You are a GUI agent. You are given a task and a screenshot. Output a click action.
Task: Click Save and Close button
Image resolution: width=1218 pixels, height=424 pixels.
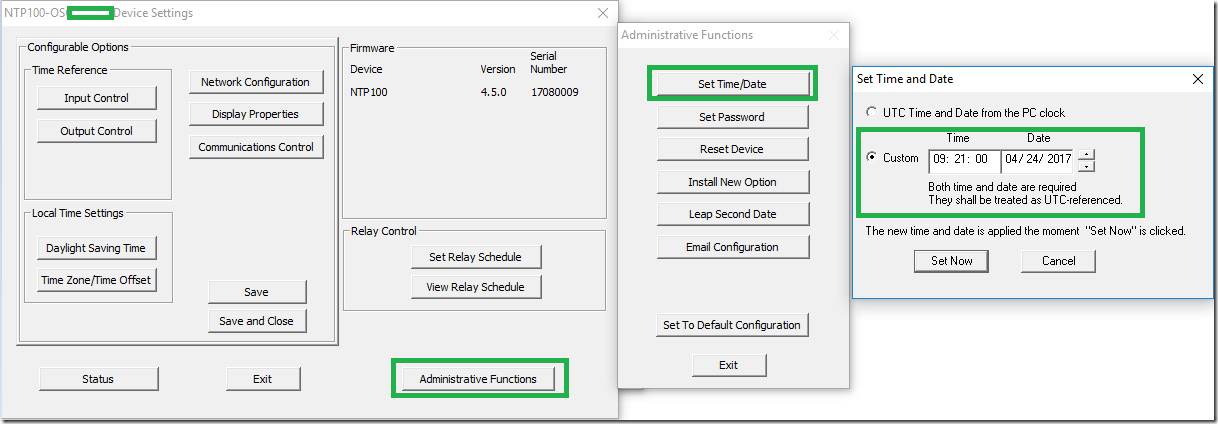coord(256,321)
